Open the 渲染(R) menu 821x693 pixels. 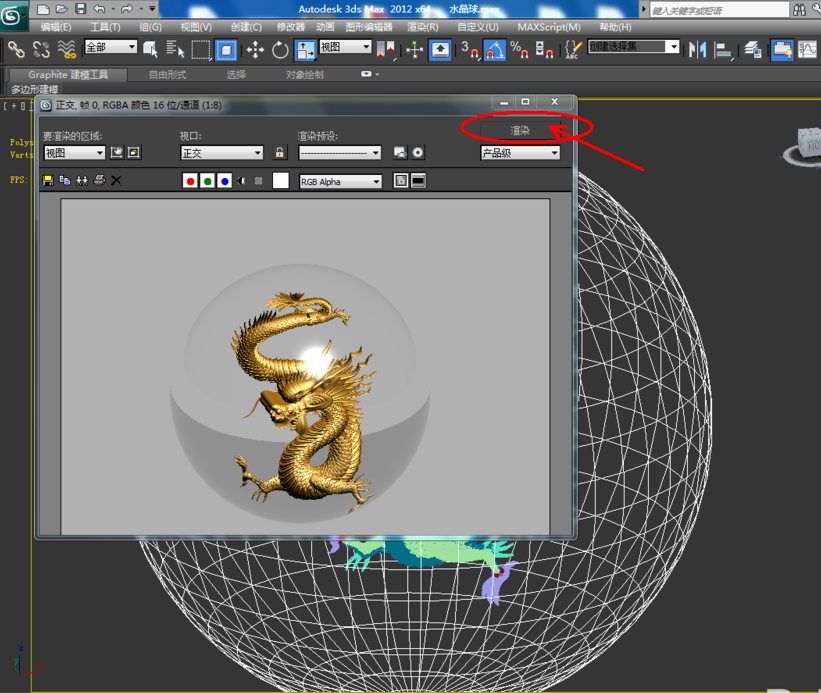click(x=423, y=27)
